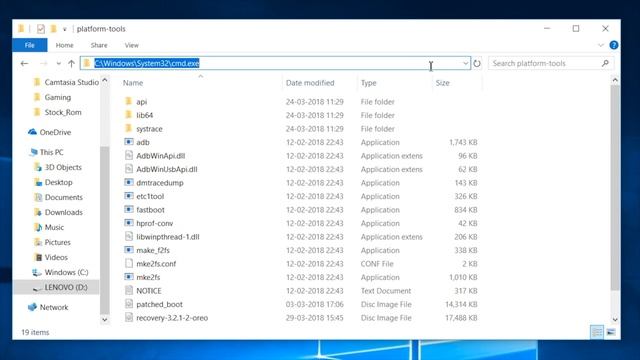640x360 pixels.
Task: Click the Back navigation arrow
Action: click(x=24, y=63)
